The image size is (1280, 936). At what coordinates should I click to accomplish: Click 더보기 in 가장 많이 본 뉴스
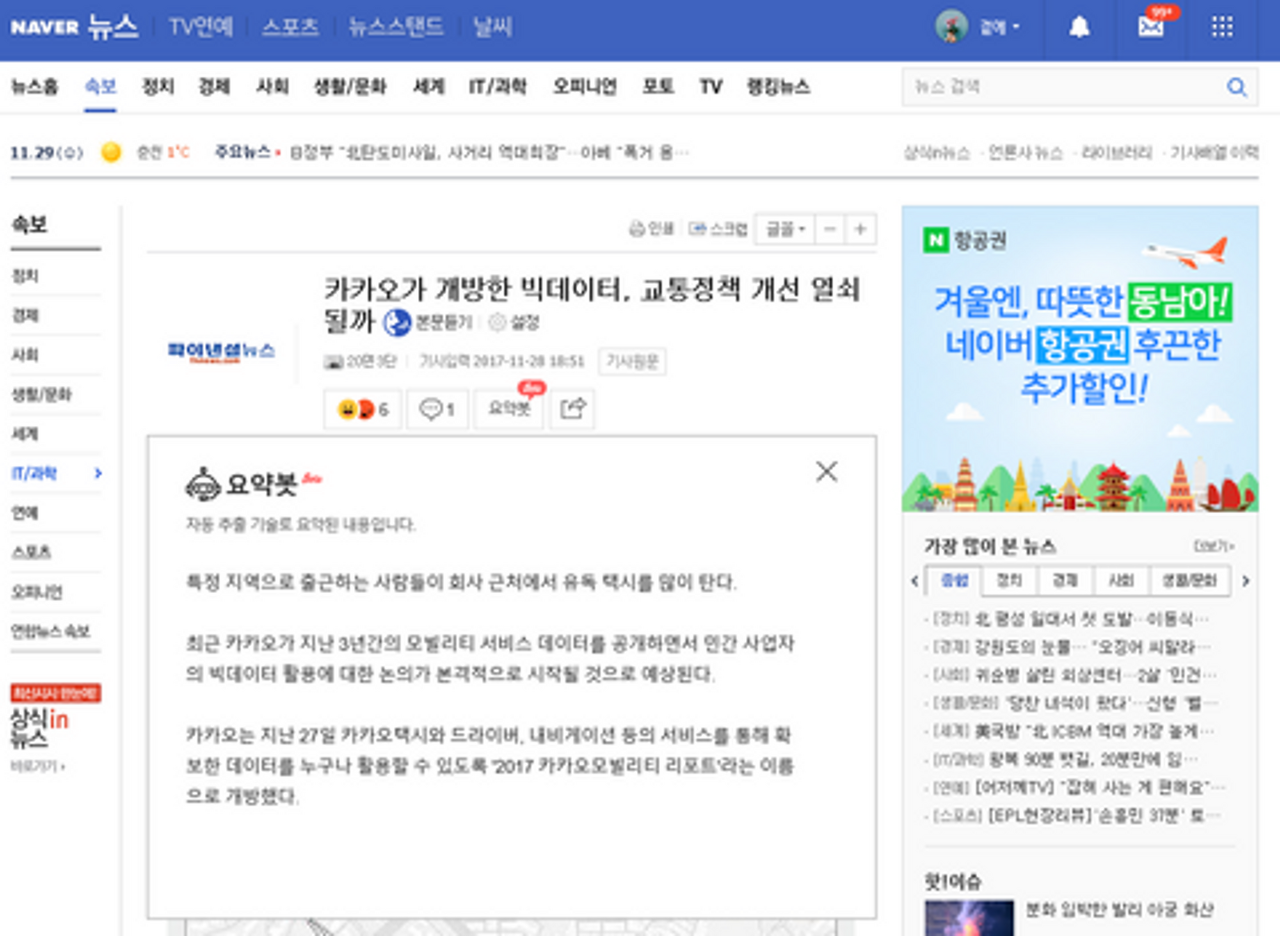[x=1213, y=546]
